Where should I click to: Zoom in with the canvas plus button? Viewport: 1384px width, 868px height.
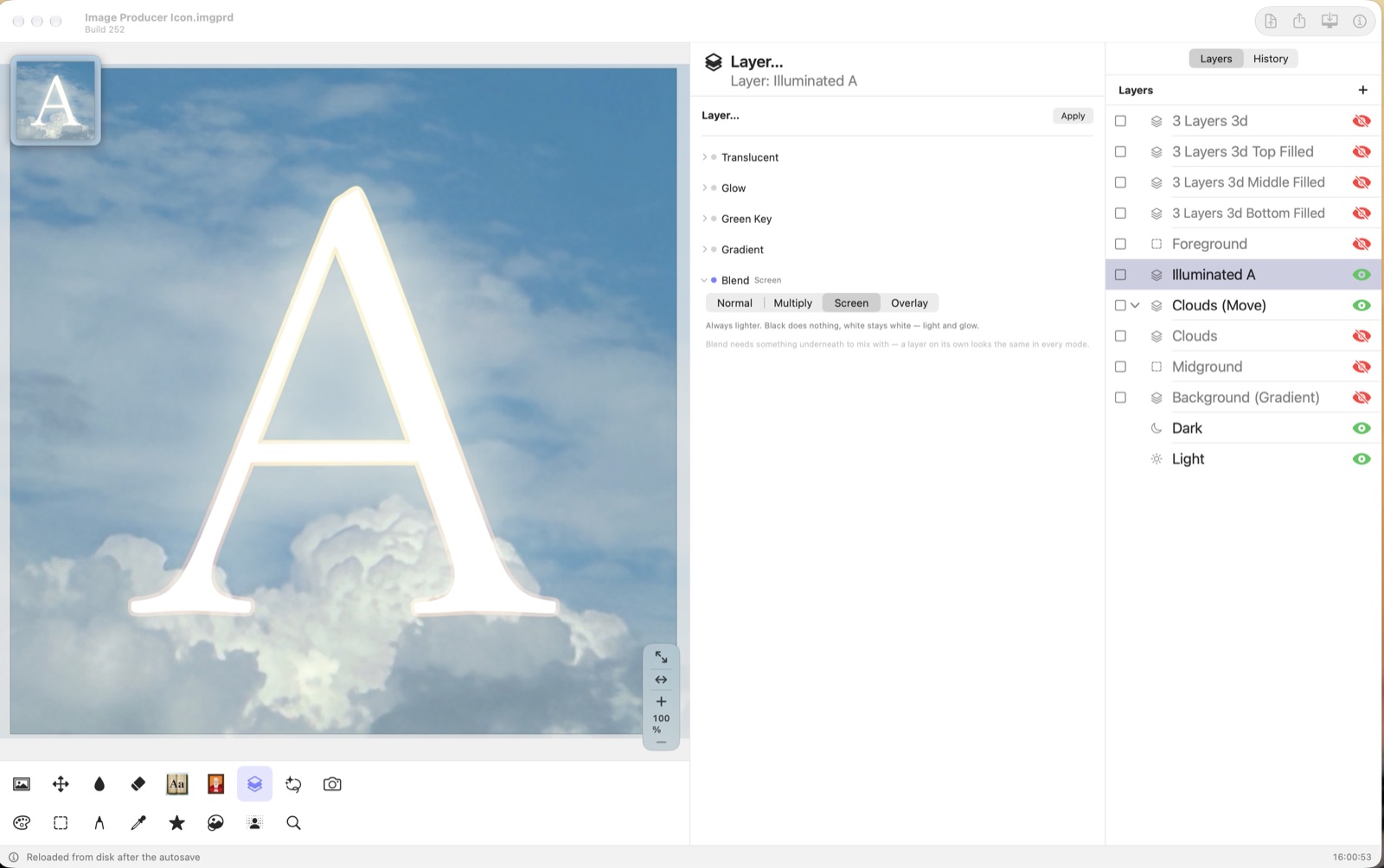661,701
